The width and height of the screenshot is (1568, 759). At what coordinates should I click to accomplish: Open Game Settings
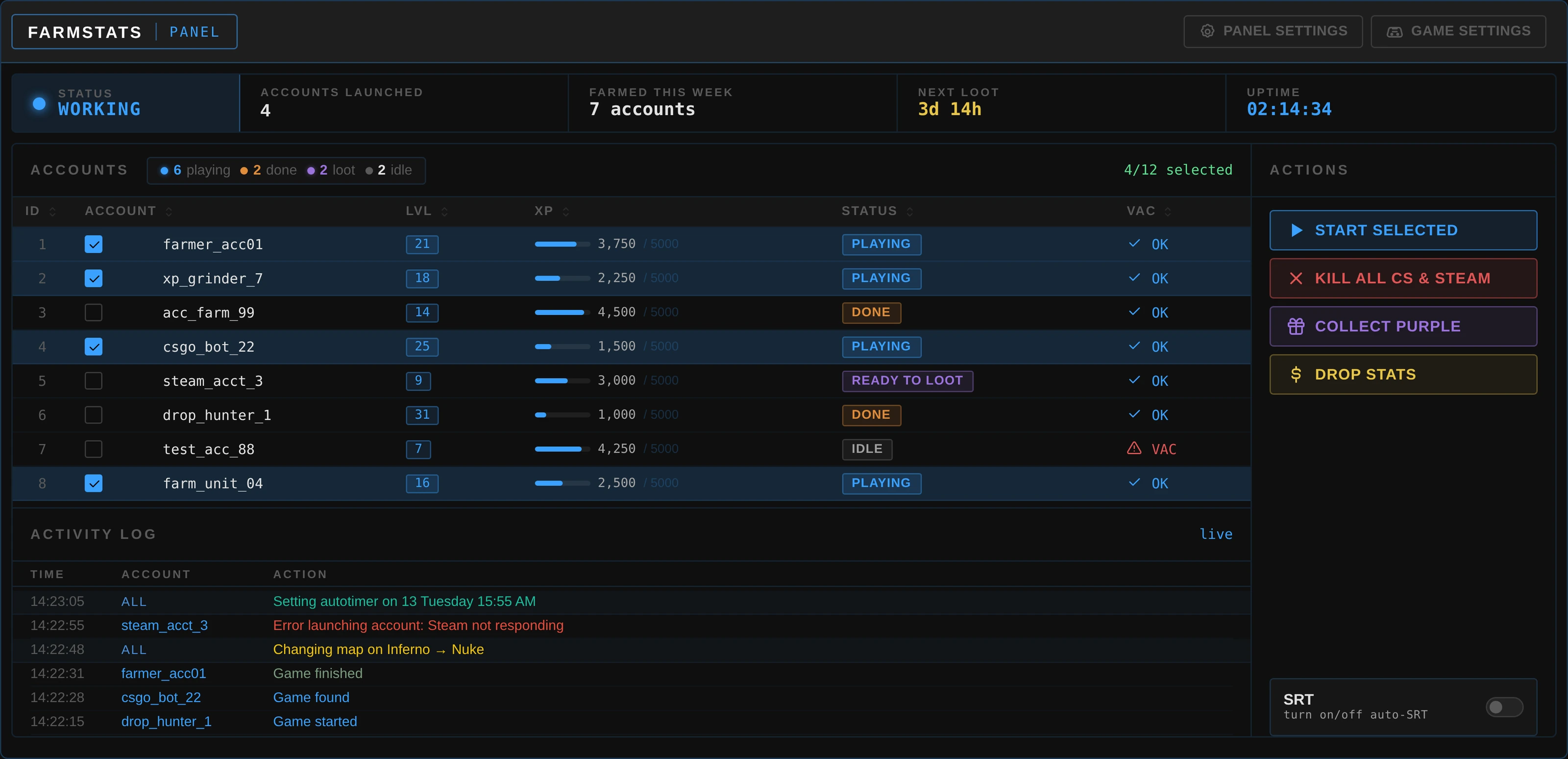point(1458,32)
